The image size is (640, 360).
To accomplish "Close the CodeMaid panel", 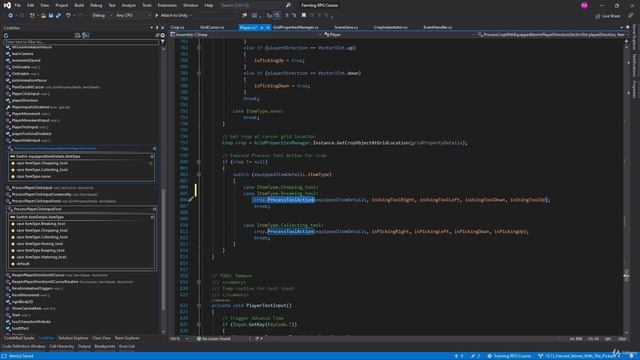I will [x=162, y=28].
